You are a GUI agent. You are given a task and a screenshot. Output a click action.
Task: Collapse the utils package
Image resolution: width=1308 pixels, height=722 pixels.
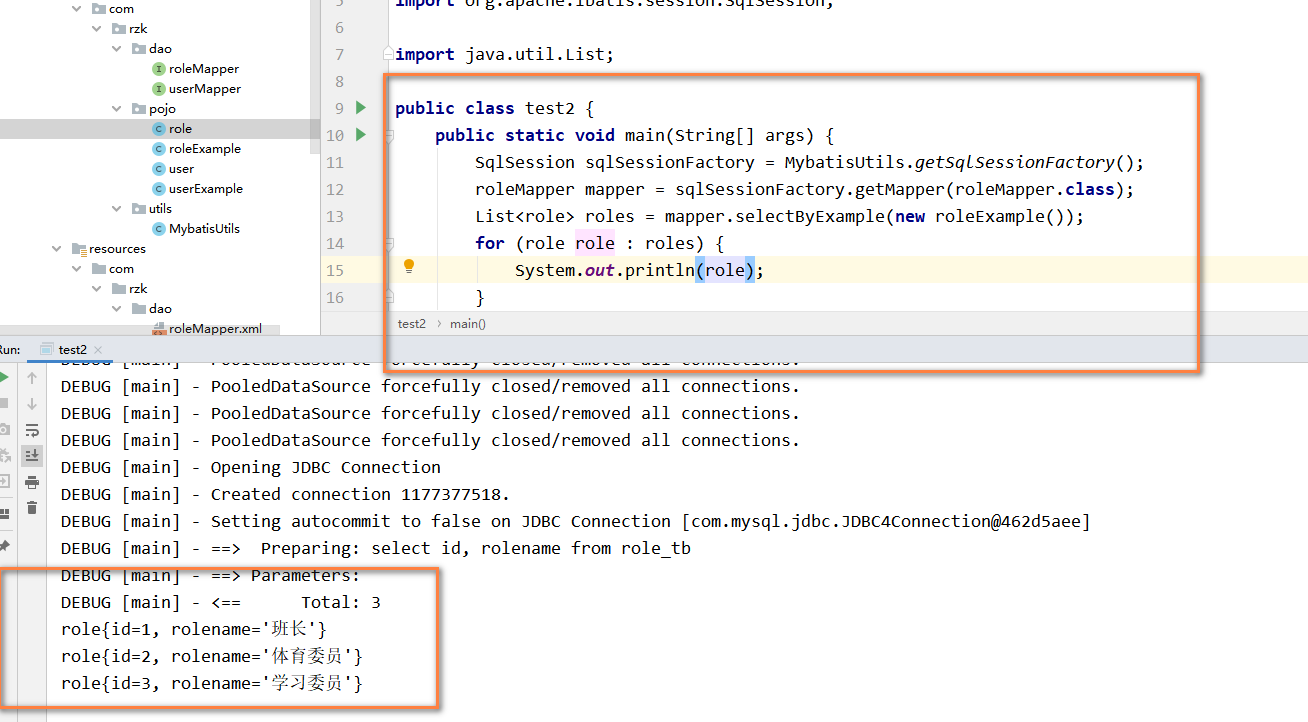[x=117, y=209]
